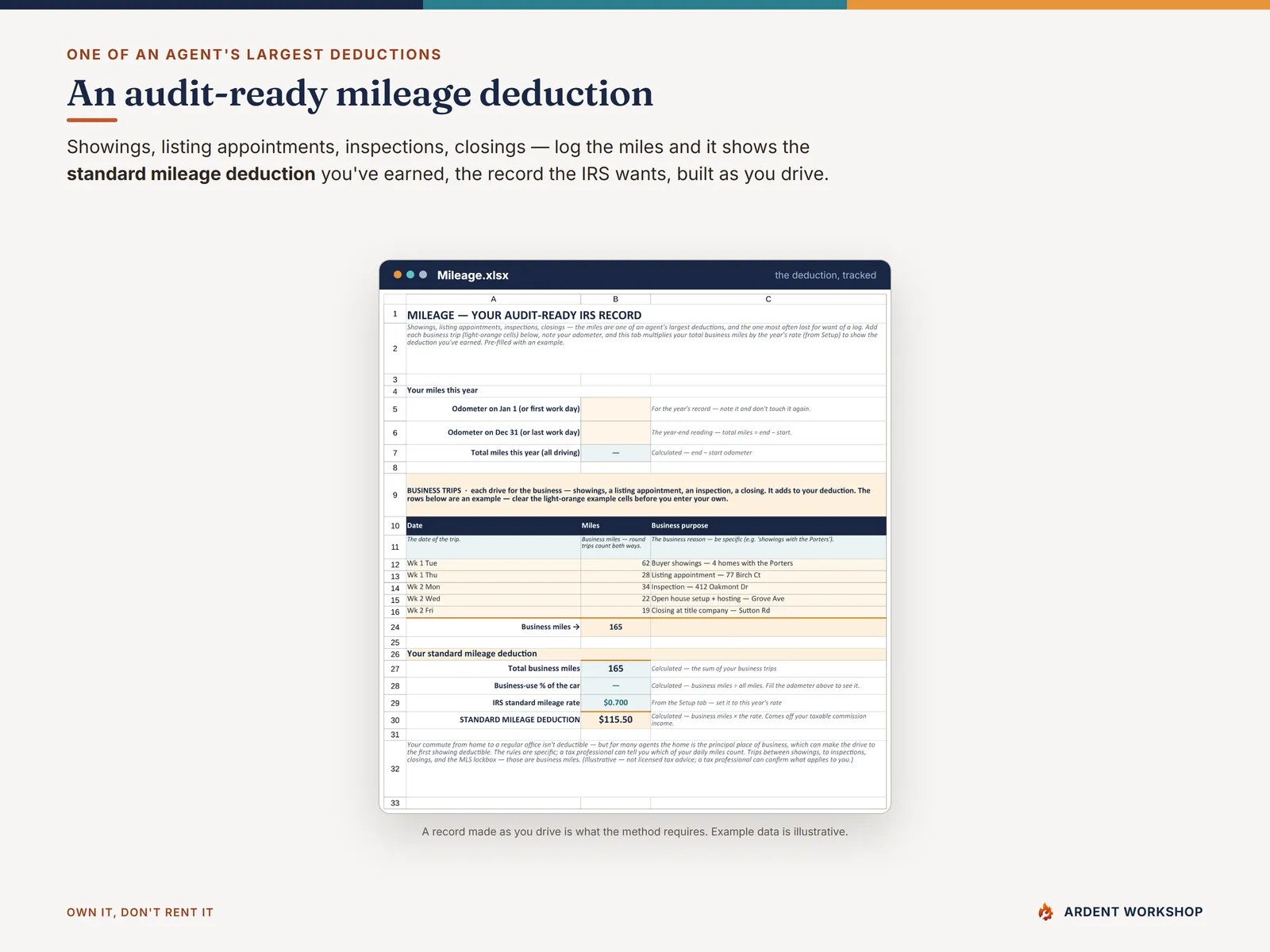Viewport: 1270px width, 952px height.
Task: Select the Total miles this year value cell
Action: pyautogui.click(x=615, y=453)
